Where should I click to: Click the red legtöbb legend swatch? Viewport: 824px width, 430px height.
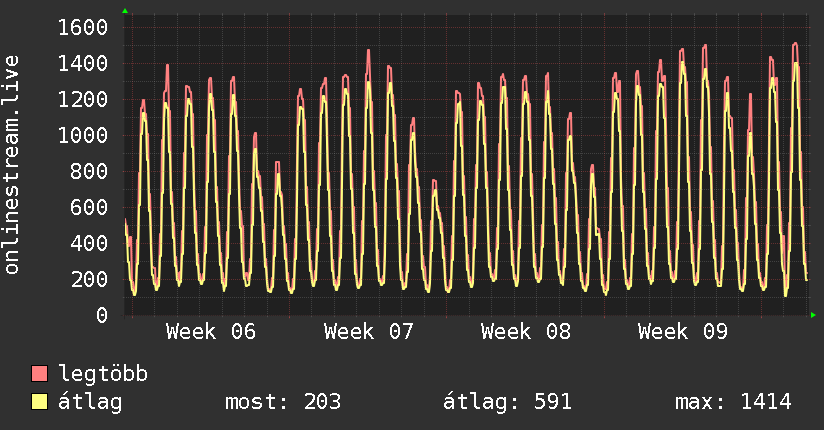pos(40,374)
